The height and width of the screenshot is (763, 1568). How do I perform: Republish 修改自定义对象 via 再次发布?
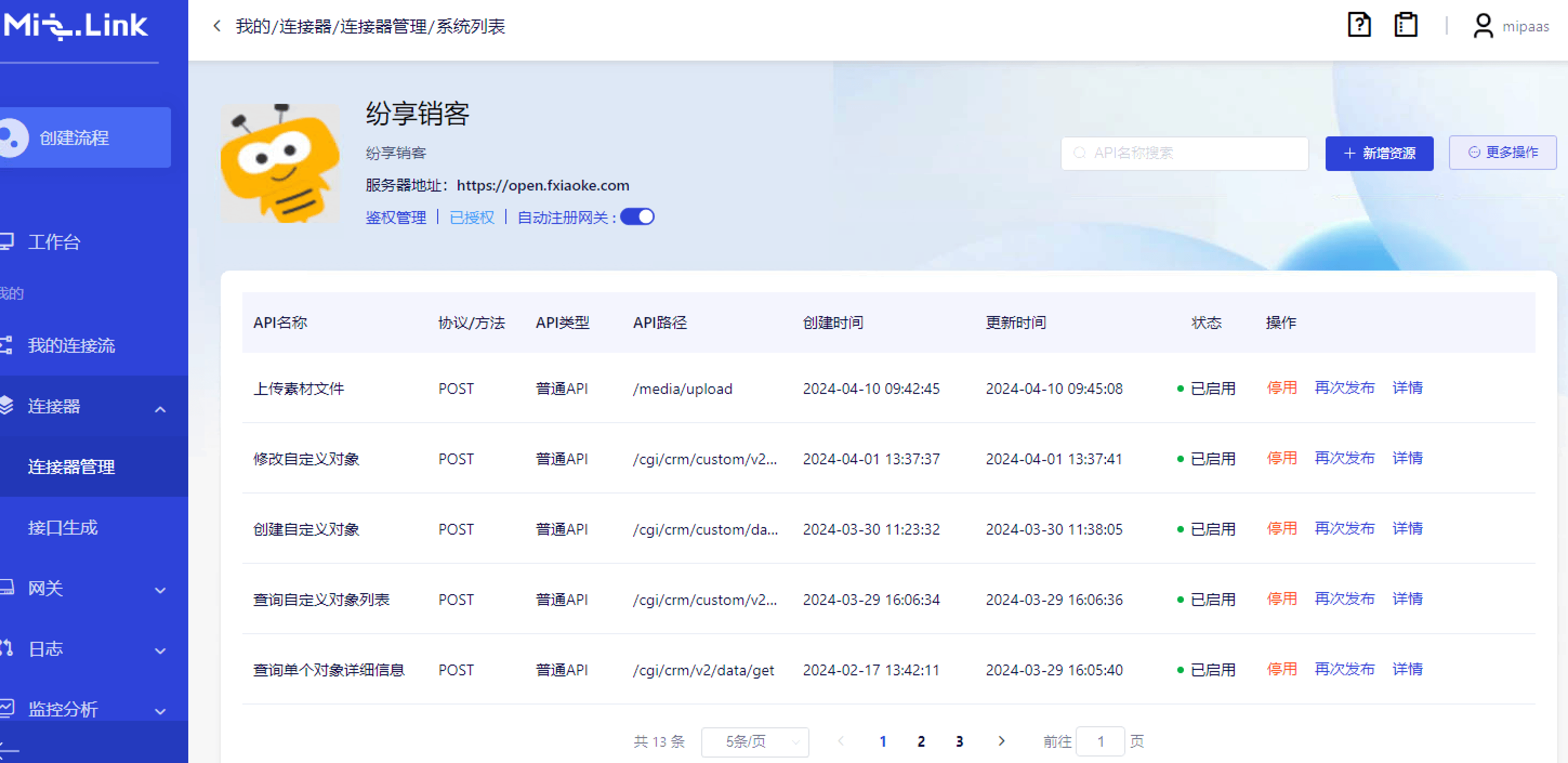[1345, 458]
